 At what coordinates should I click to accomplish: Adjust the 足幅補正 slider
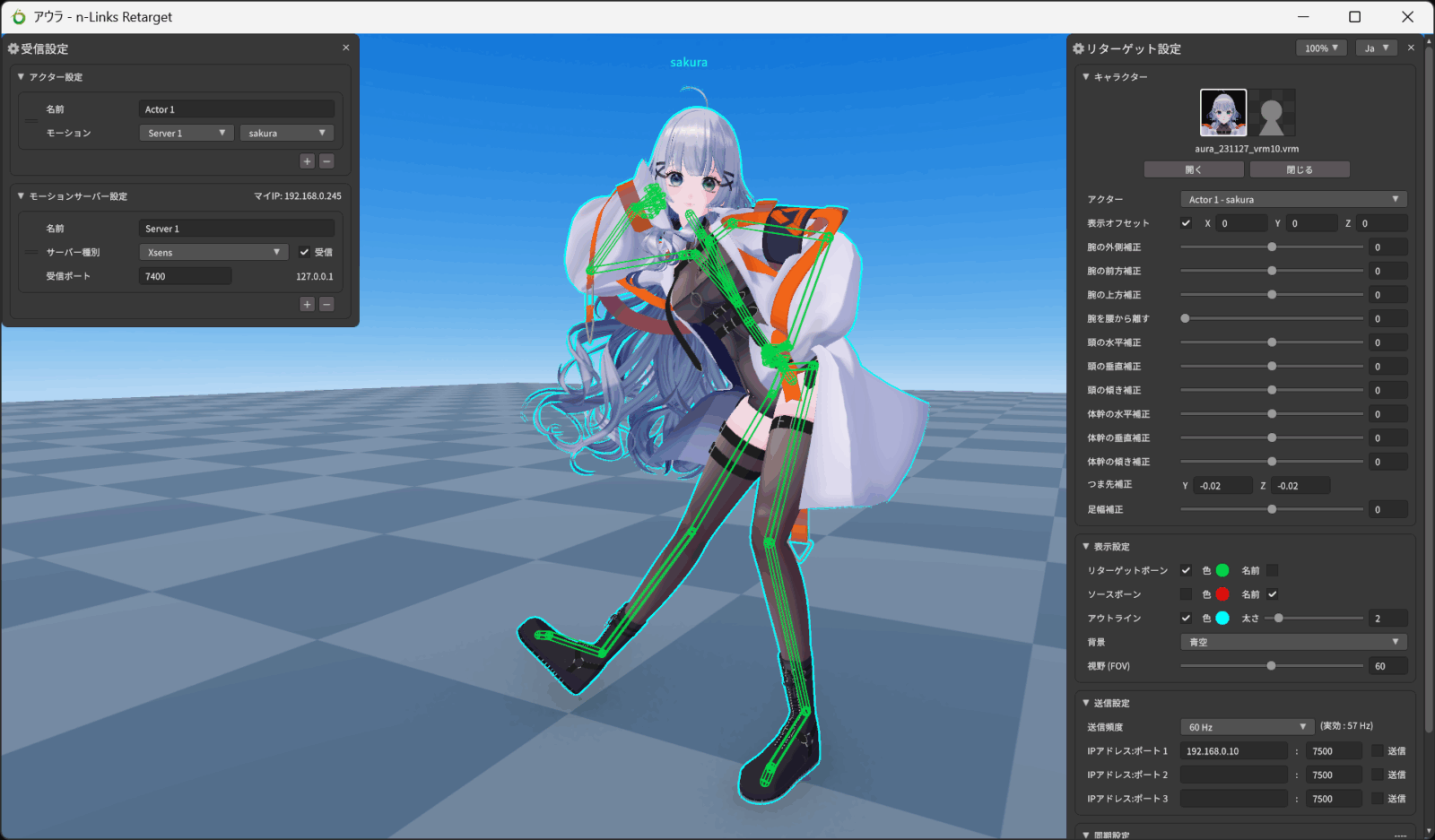1272,509
